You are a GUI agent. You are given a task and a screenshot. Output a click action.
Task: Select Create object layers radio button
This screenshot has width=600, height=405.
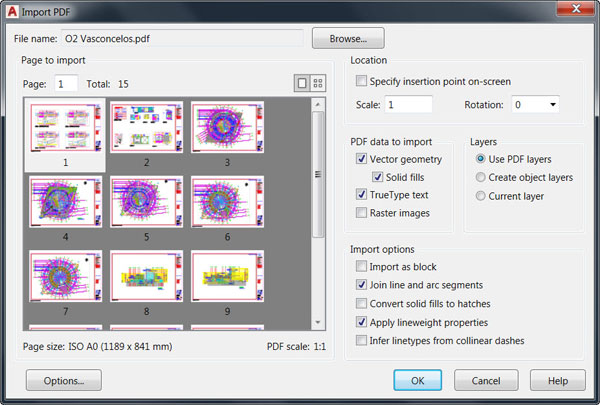tap(481, 177)
